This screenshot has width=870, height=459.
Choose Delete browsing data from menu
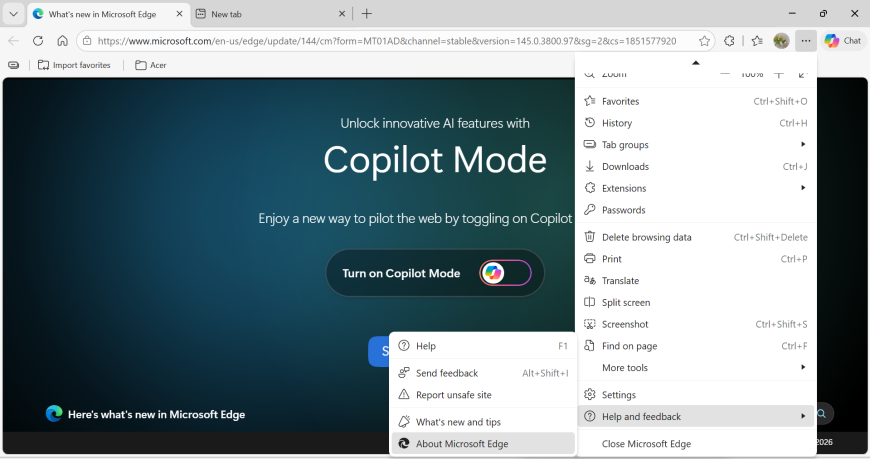click(646, 237)
